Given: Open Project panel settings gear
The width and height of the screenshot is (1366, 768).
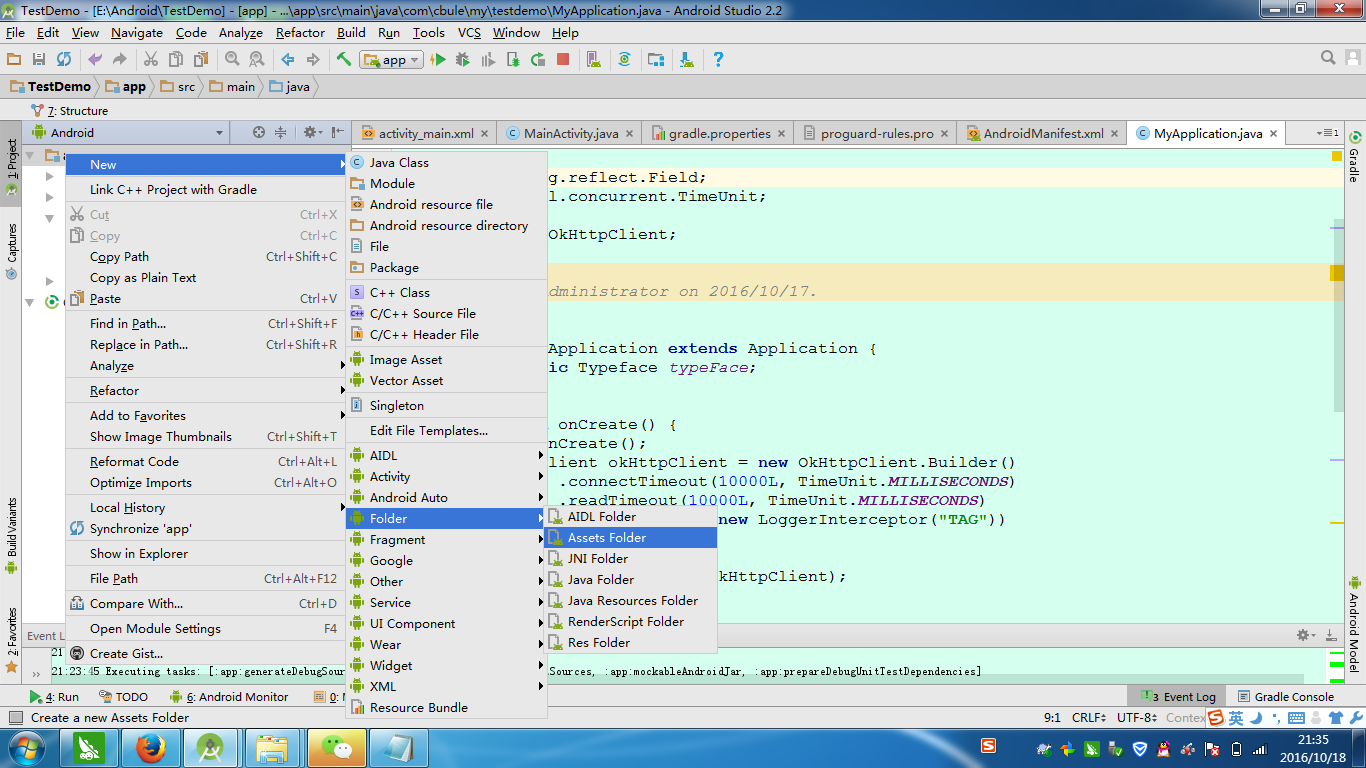Looking at the screenshot, I should (312, 132).
